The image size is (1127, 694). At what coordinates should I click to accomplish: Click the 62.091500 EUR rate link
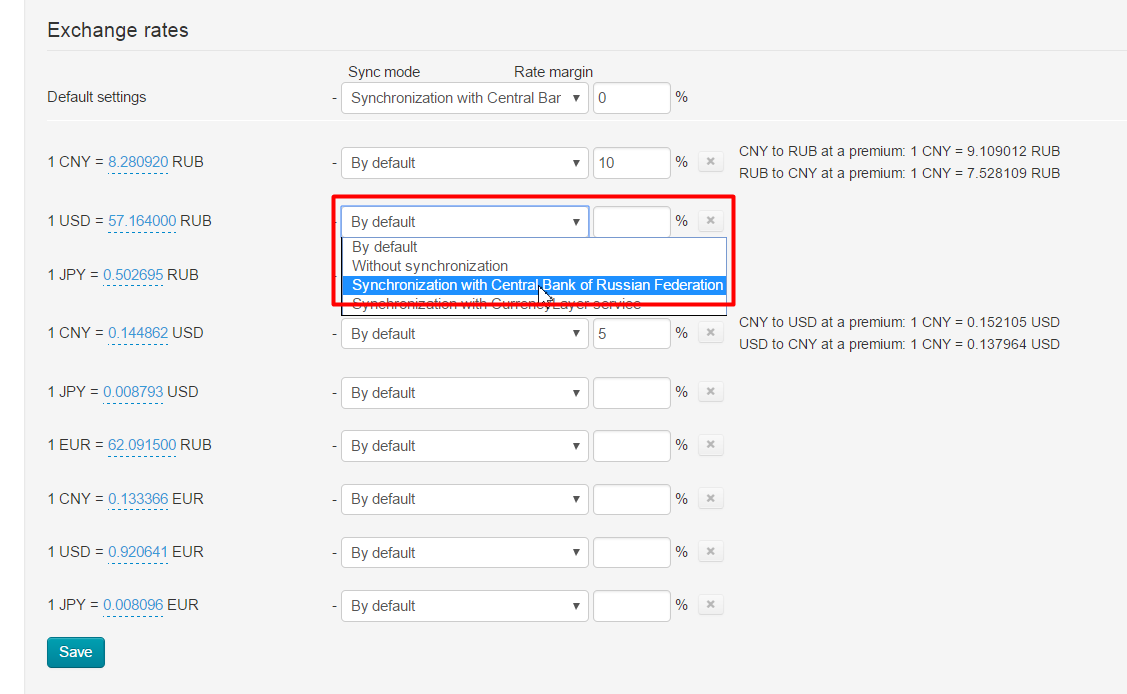[142, 445]
